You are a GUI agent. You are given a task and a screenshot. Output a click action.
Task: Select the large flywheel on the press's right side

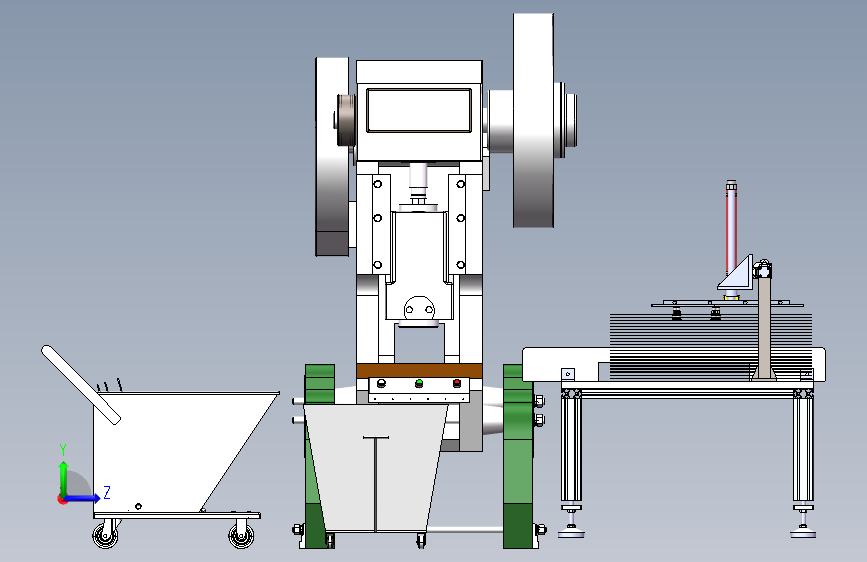tap(533, 121)
